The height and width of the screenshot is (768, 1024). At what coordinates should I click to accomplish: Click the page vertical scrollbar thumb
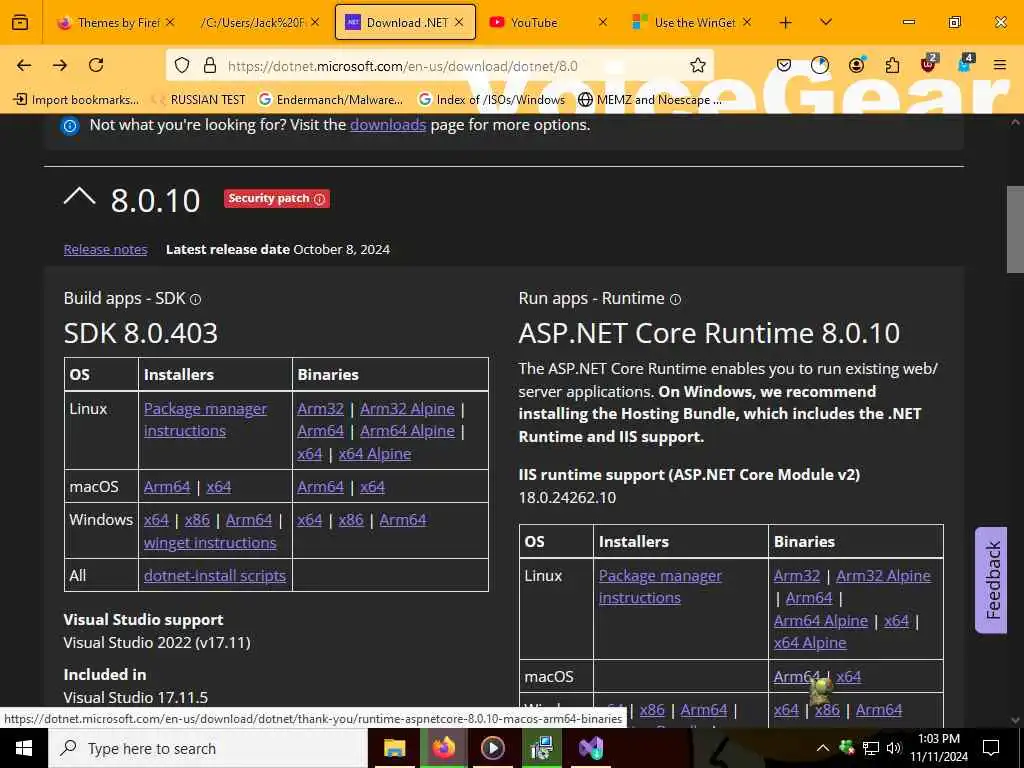[x=1015, y=229]
